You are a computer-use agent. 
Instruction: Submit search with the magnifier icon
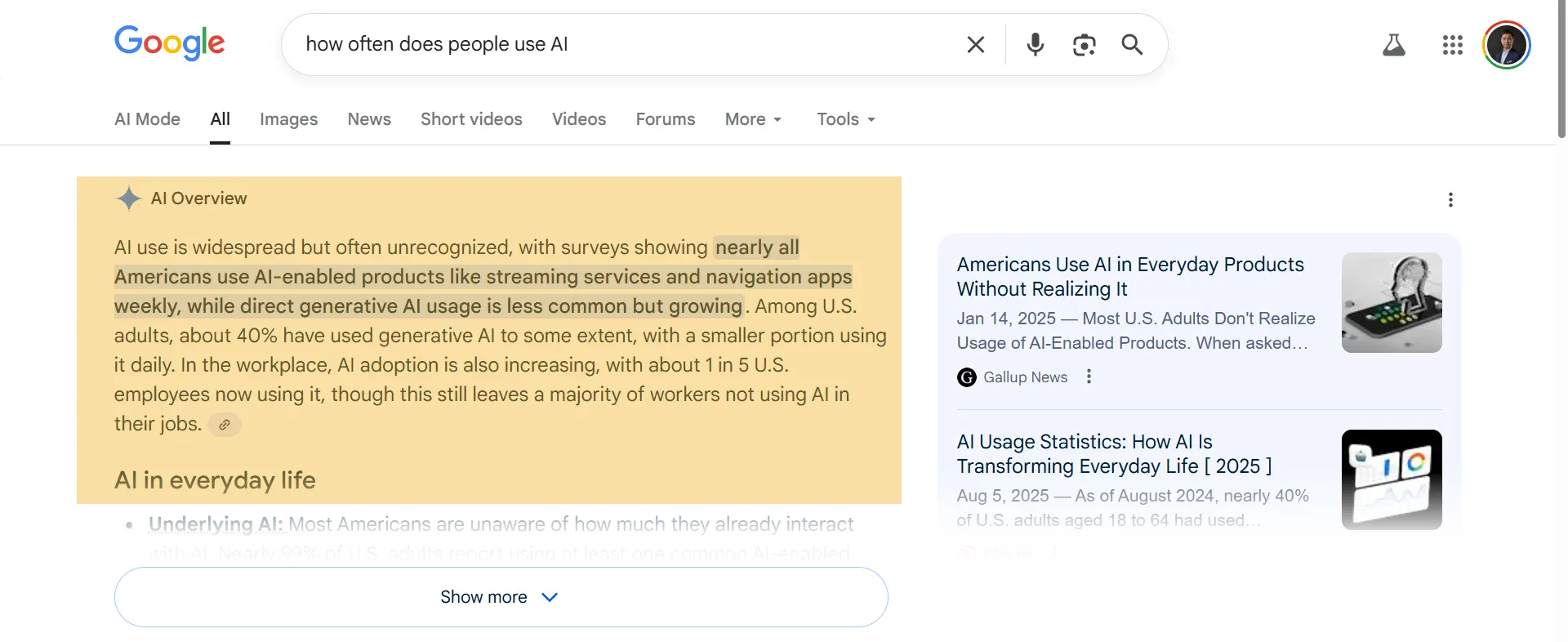click(x=1132, y=44)
